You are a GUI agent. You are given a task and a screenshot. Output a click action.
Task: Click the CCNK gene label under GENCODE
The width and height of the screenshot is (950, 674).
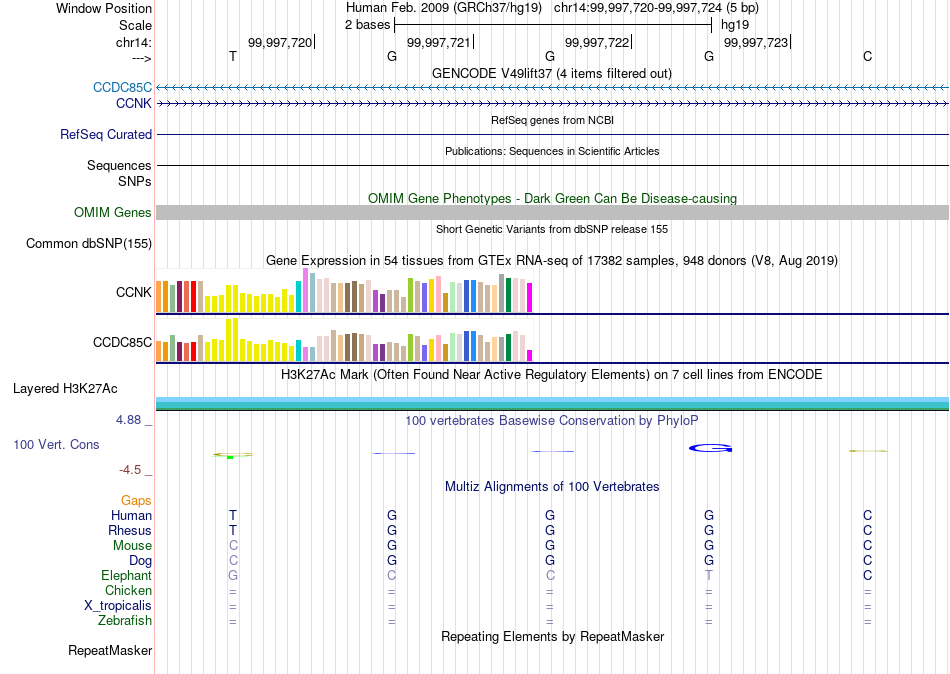(133, 104)
